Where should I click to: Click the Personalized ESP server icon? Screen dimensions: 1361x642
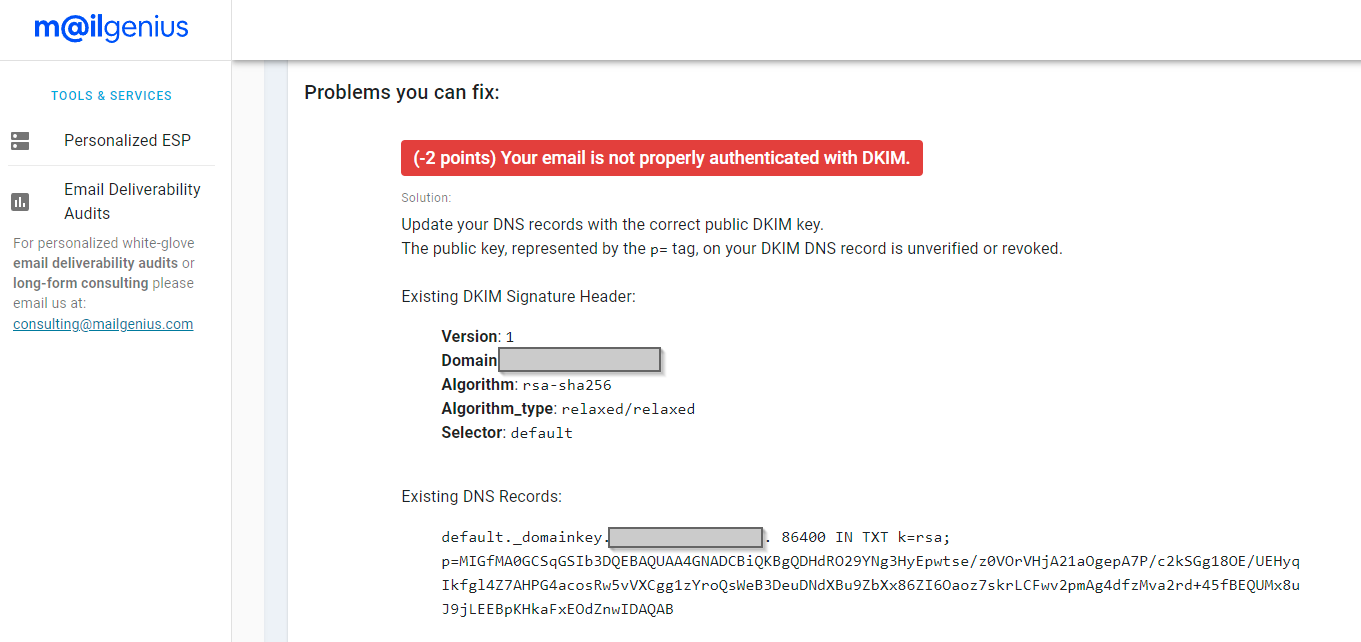[20, 141]
